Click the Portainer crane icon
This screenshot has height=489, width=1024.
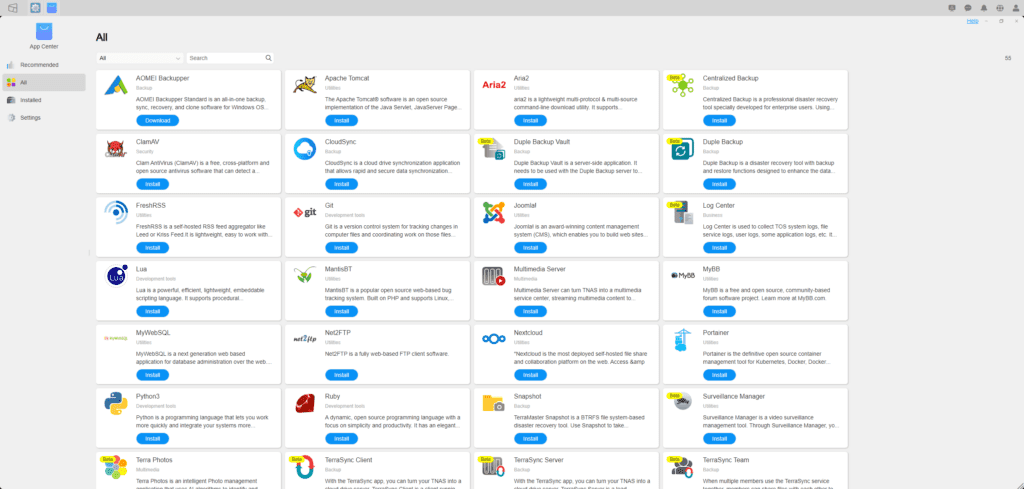point(682,338)
